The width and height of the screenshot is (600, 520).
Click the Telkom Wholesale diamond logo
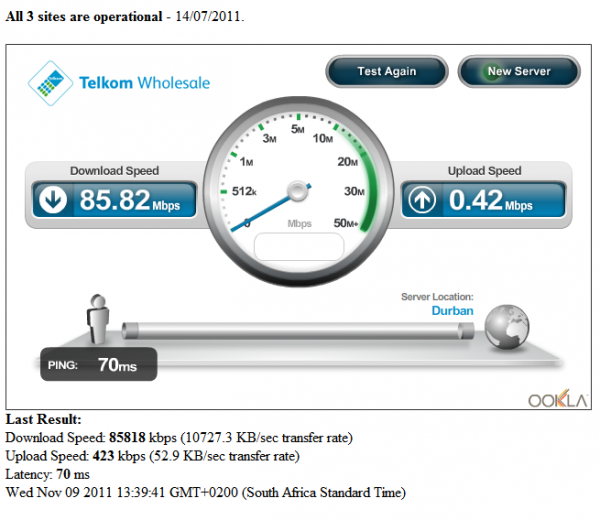51,83
